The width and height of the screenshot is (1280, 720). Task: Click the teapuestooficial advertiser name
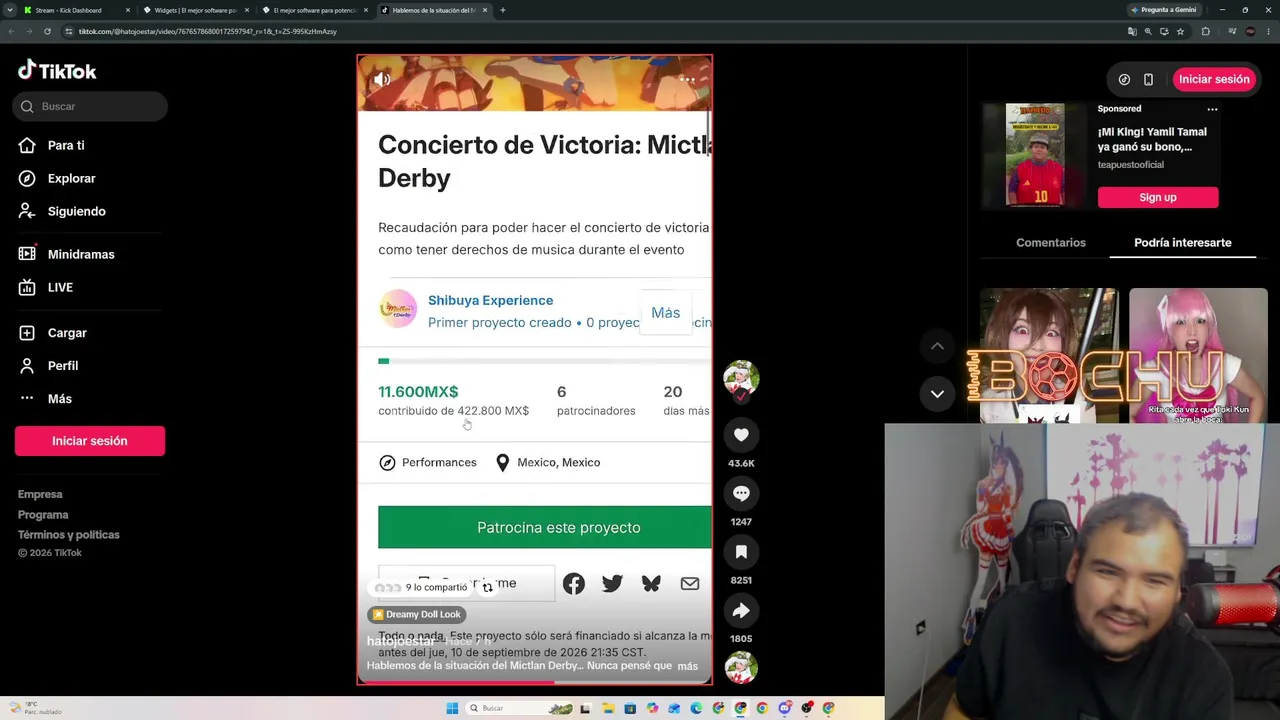[1131, 165]
